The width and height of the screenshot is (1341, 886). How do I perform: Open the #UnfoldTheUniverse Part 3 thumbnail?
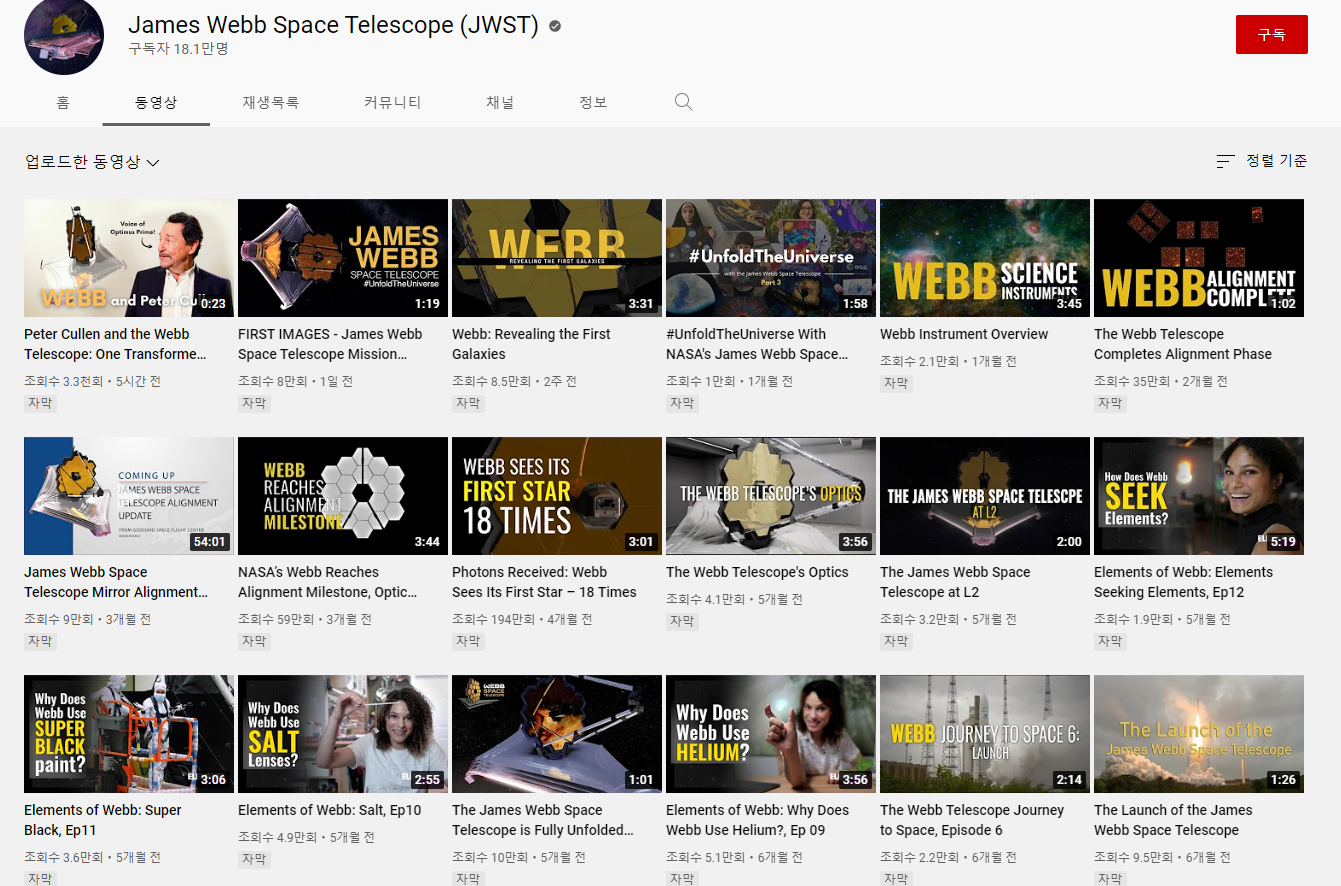pyautogui.click(x=771, y=258)
